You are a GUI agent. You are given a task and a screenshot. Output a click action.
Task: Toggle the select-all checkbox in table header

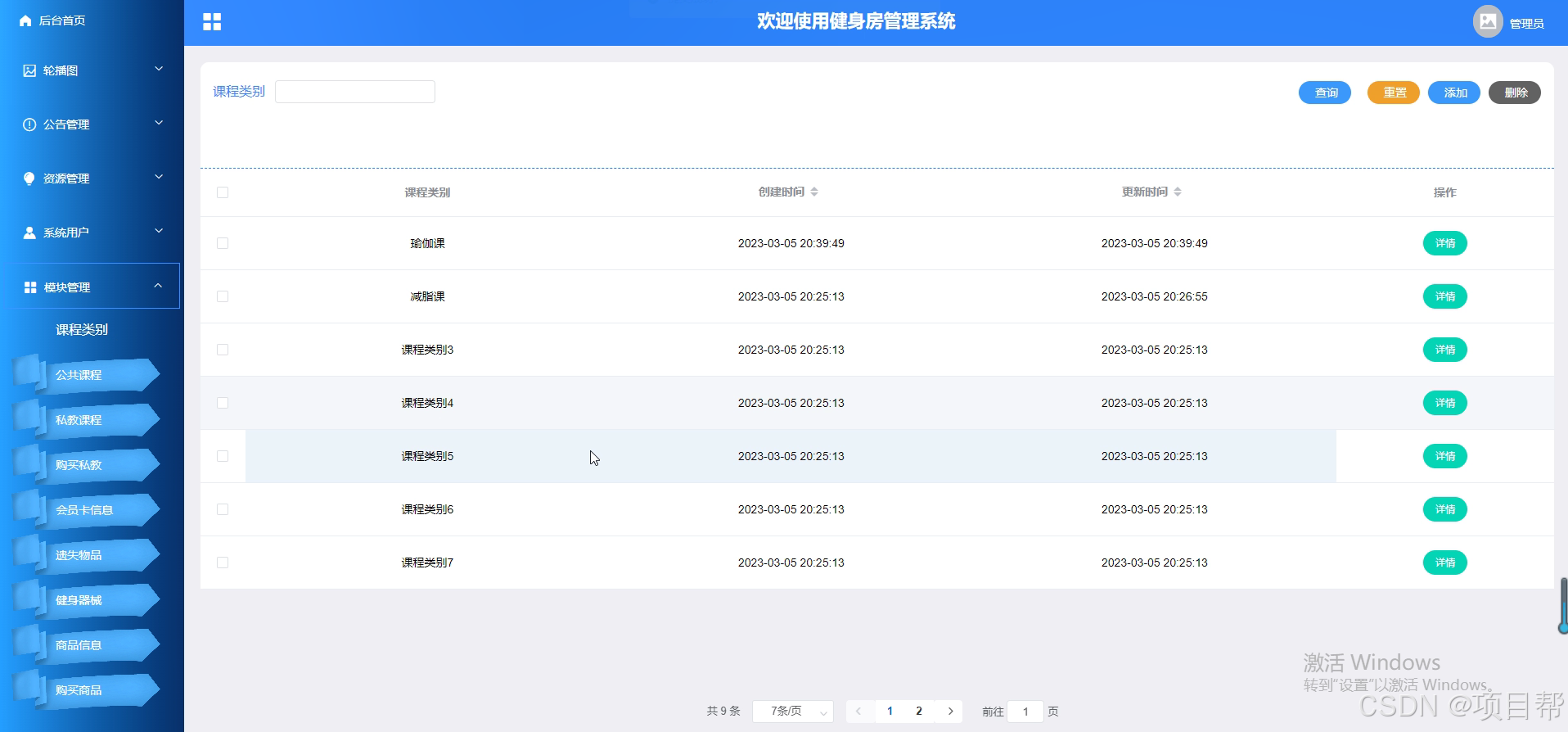[x=223, y=192]
